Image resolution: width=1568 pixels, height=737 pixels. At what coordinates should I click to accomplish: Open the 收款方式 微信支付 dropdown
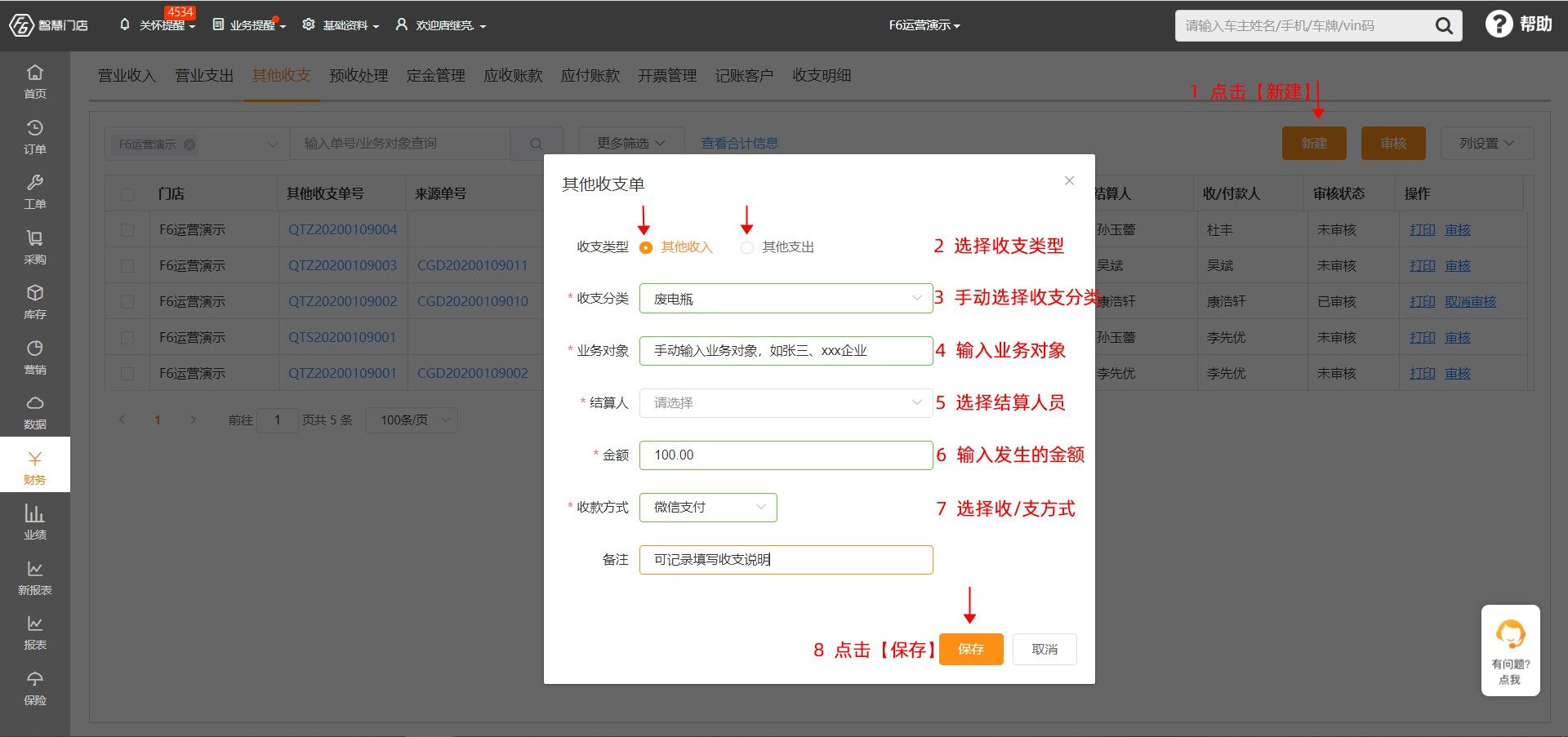pyautogui.click(x=708, y=508)
